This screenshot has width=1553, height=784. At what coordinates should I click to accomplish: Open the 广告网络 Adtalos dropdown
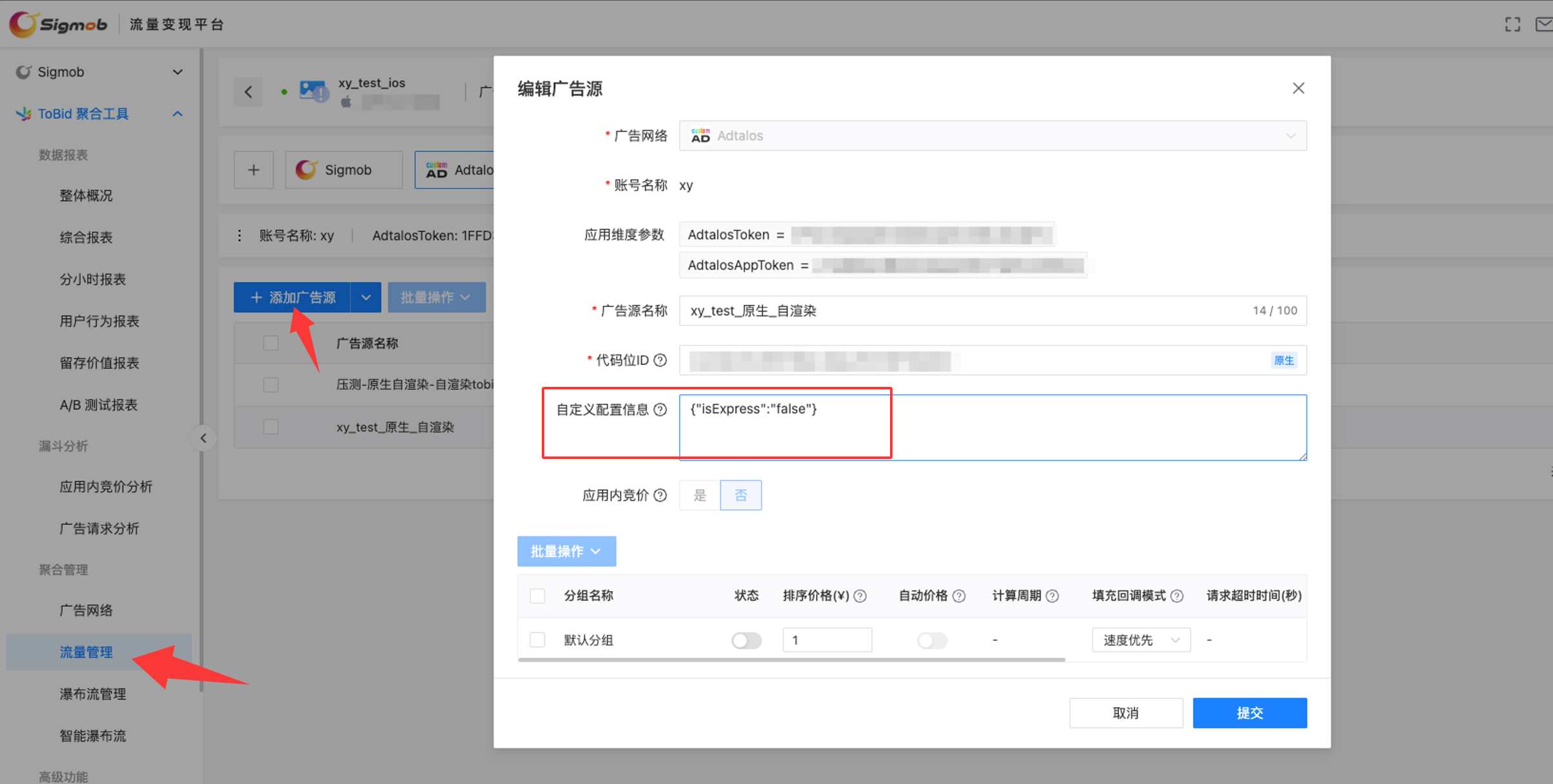click(993, 135)
